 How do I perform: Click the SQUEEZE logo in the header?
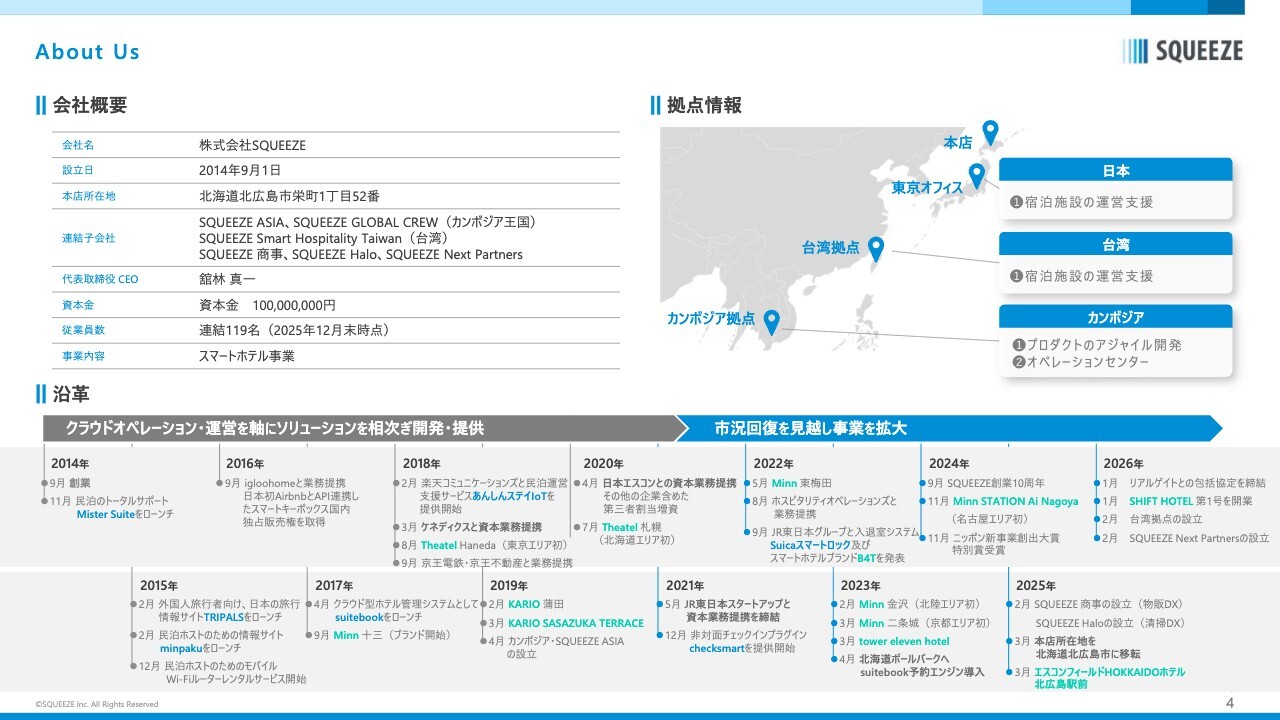1183,51
